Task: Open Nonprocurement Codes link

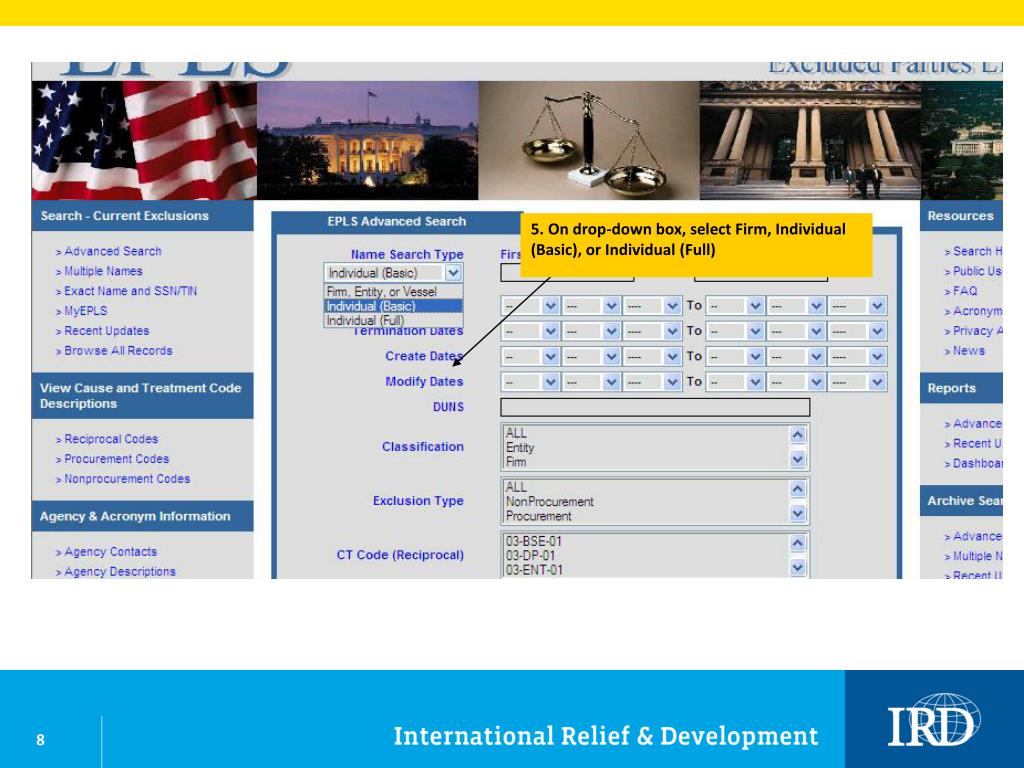Action: [127, 479]
